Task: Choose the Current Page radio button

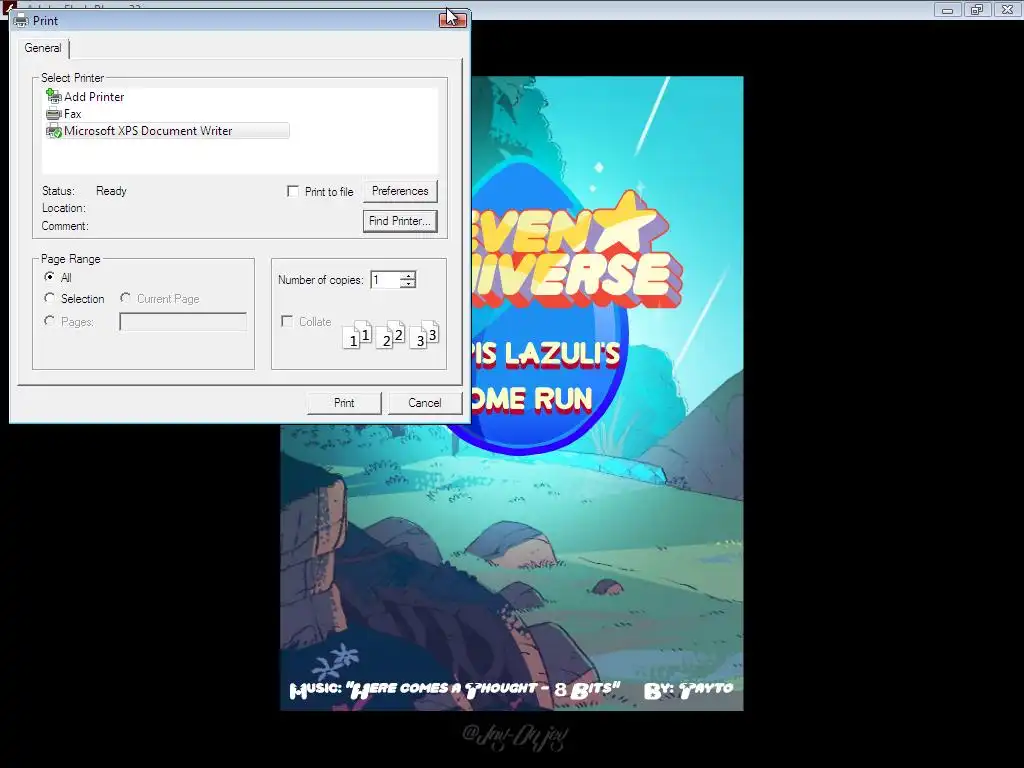Action: 125,298
